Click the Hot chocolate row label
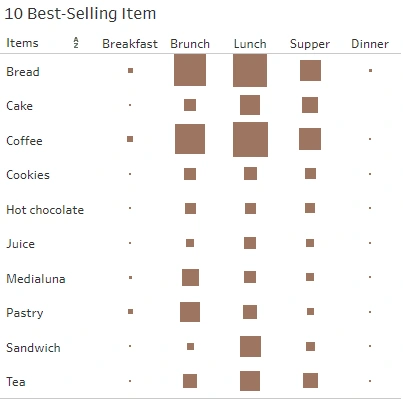Screen dimensions: 403x399 [45, 210]
